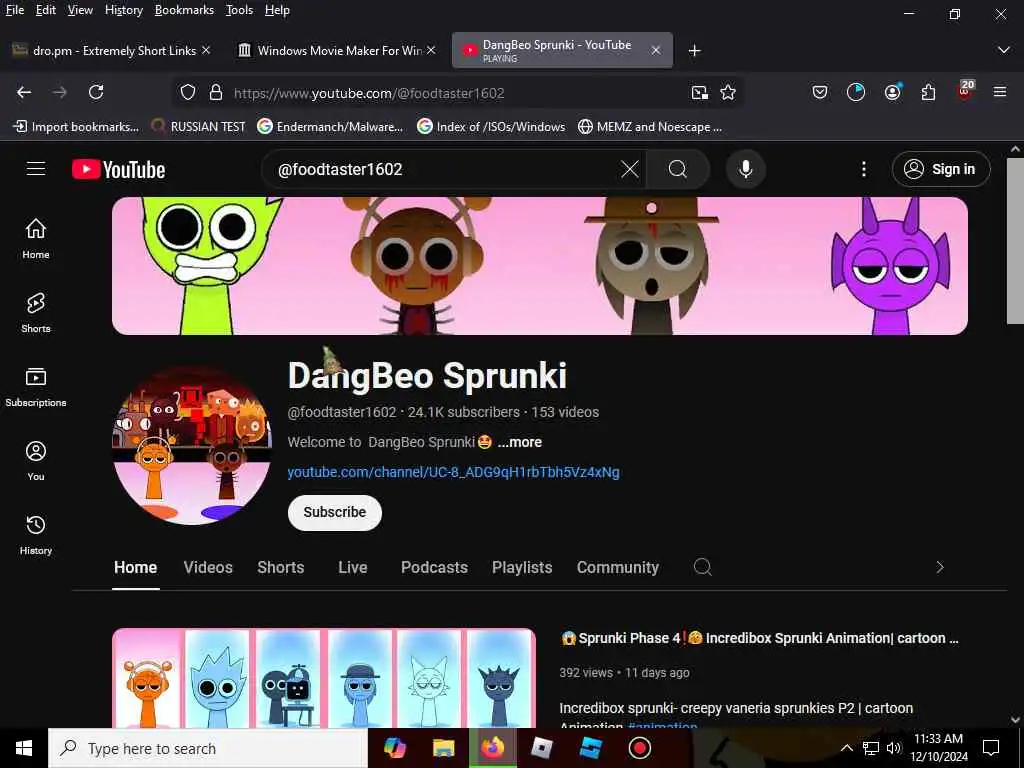Open Firefox application hamburger menu

coord(1000,92)
